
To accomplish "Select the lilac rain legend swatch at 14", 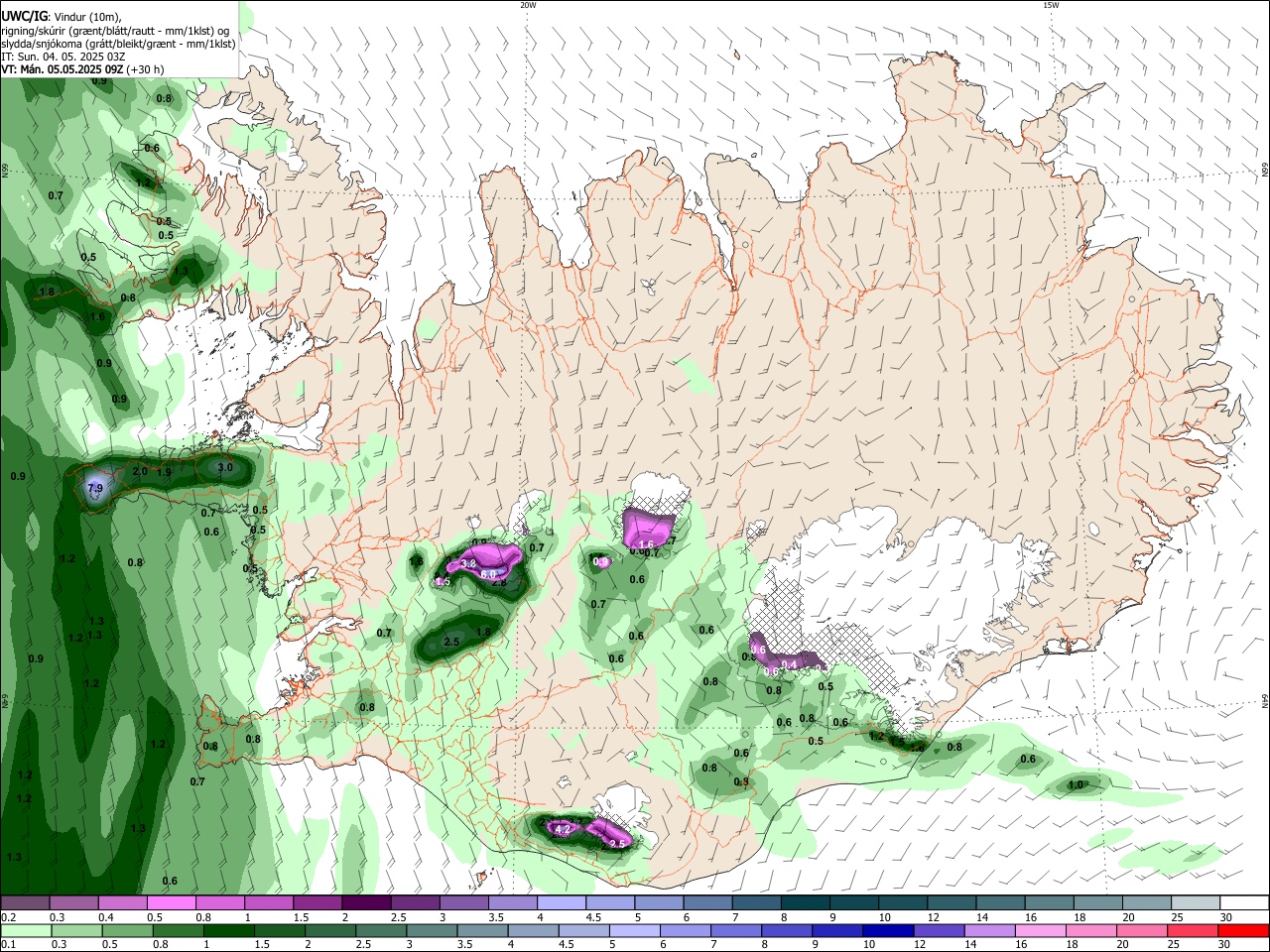I will [989, 930].
